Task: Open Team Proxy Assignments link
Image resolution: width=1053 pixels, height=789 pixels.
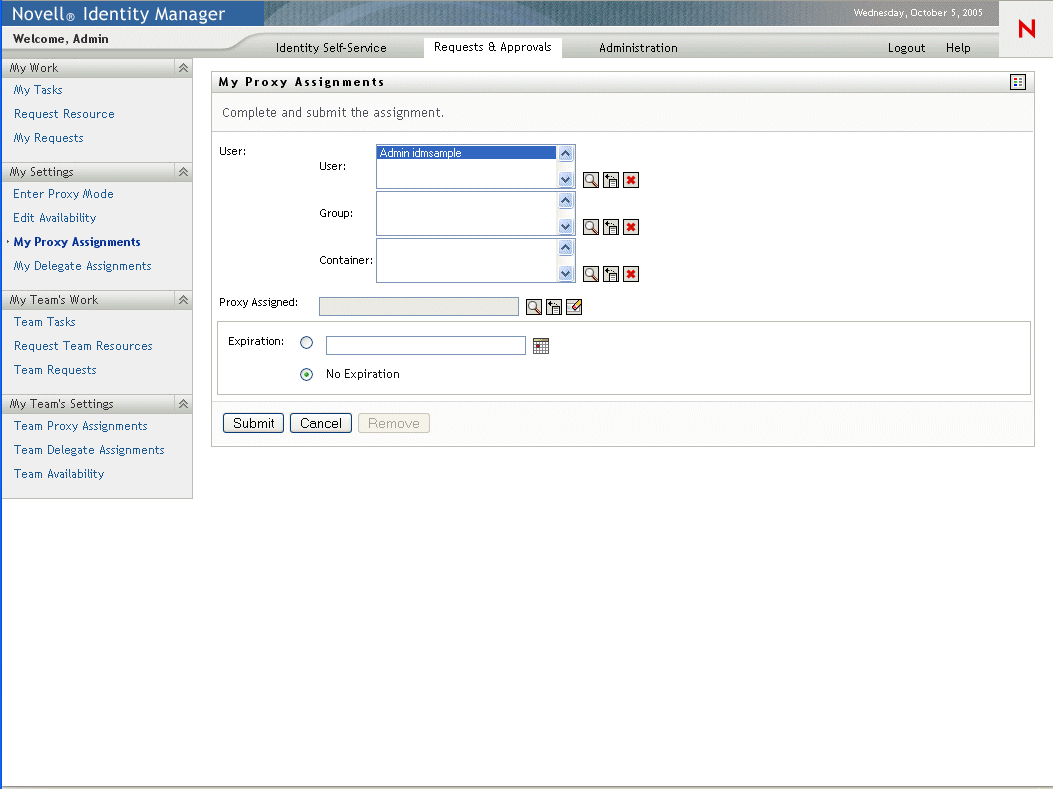Action: coord(81,426)
